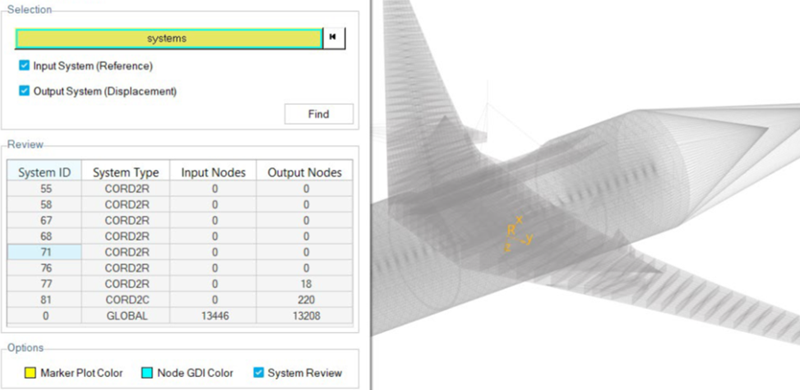Pick the yellow Marker Plot Color swatch

point(30,373)
